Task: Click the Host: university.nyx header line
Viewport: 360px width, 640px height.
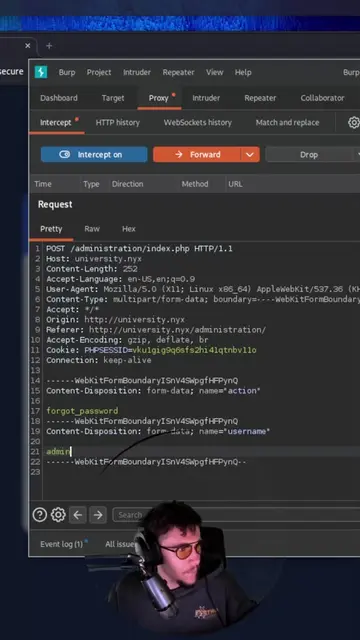Action: coord(94,259)
